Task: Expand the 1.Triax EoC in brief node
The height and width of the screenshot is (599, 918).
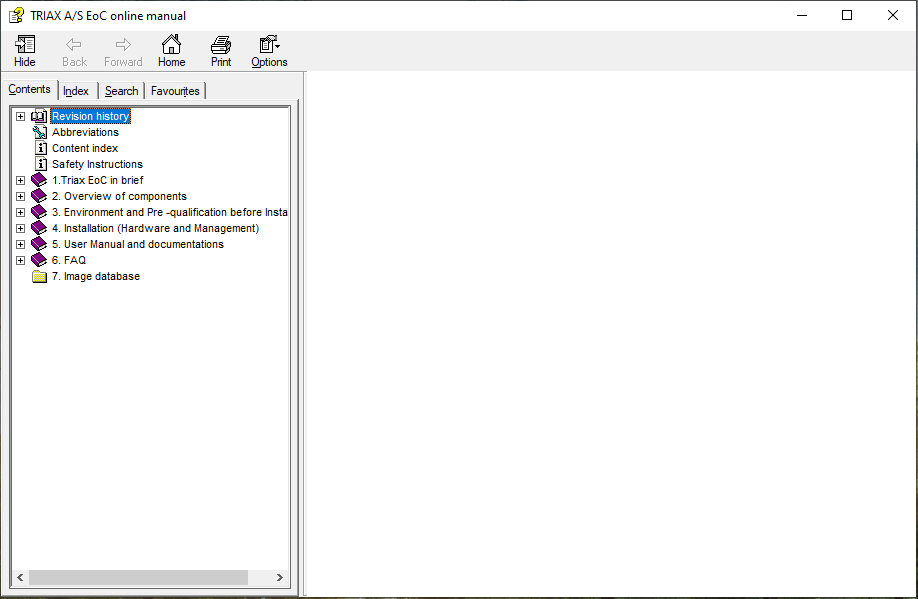Action: (20, 180)
